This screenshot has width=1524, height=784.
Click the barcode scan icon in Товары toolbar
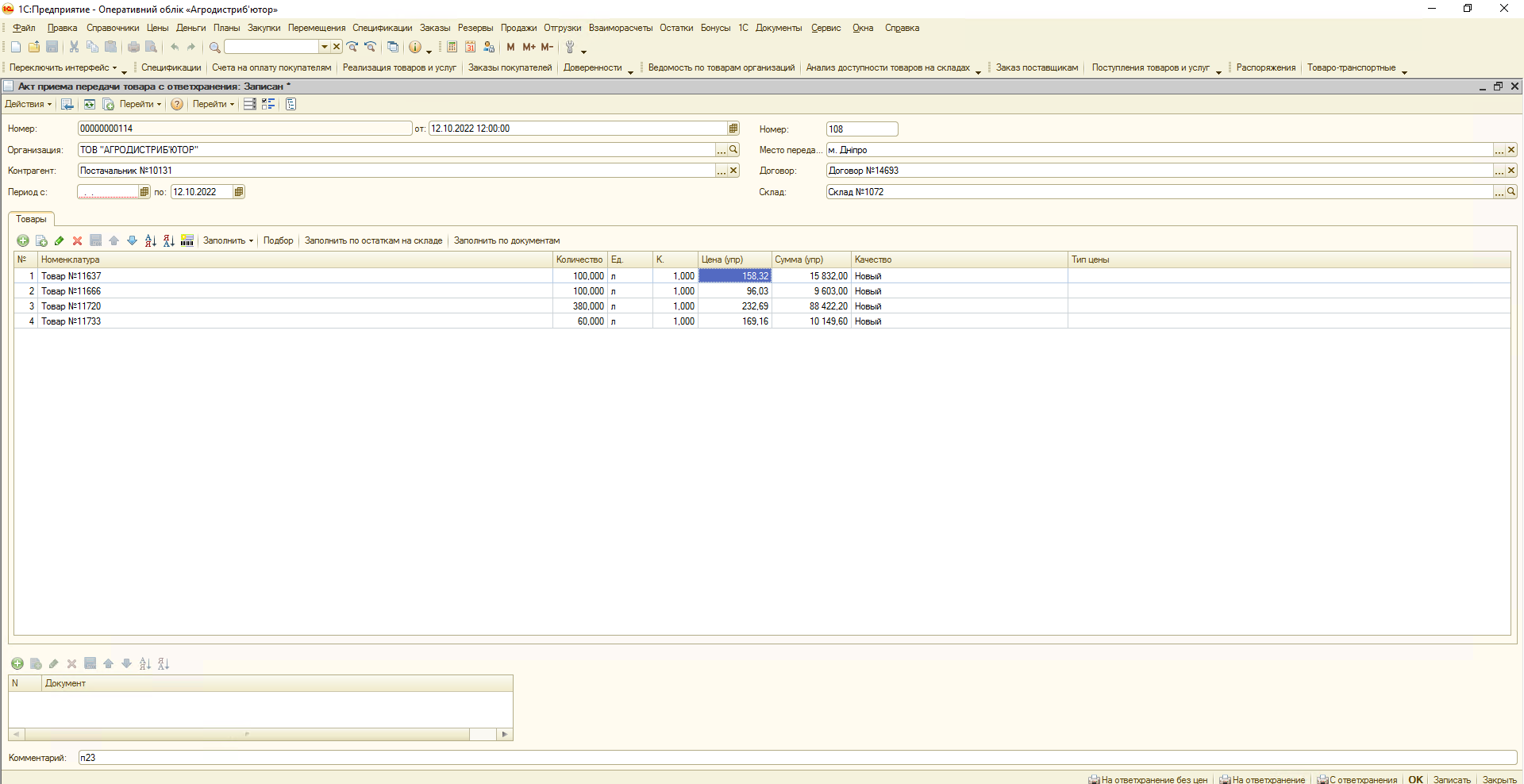coord(187,241)
